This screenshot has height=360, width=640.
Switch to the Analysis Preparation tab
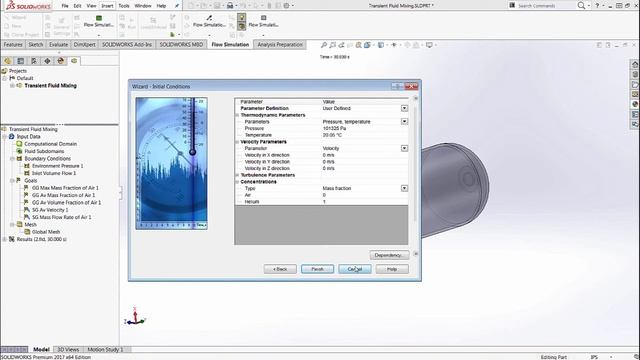(280, 44)
